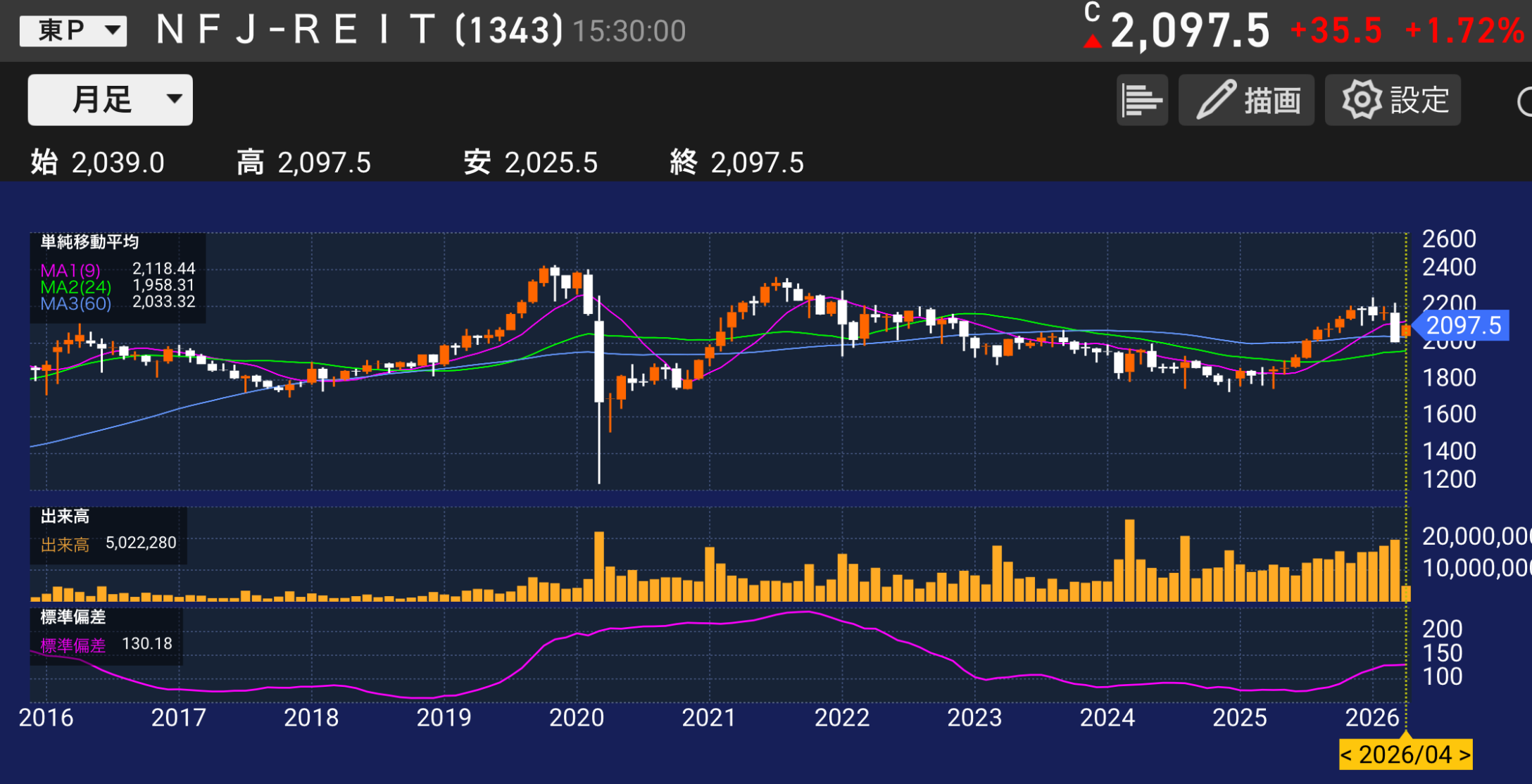1532x784 pixels.
Task: Open the volume-by-price histogram icon
Action: [x=1141, y=100]
